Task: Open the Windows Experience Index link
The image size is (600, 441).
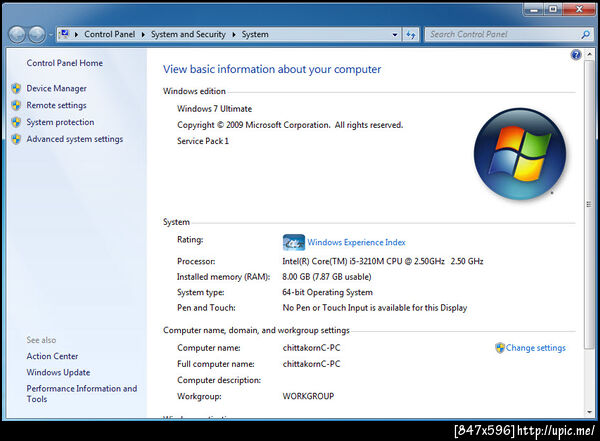Action: pyautogui.click(x=356, y=242)
